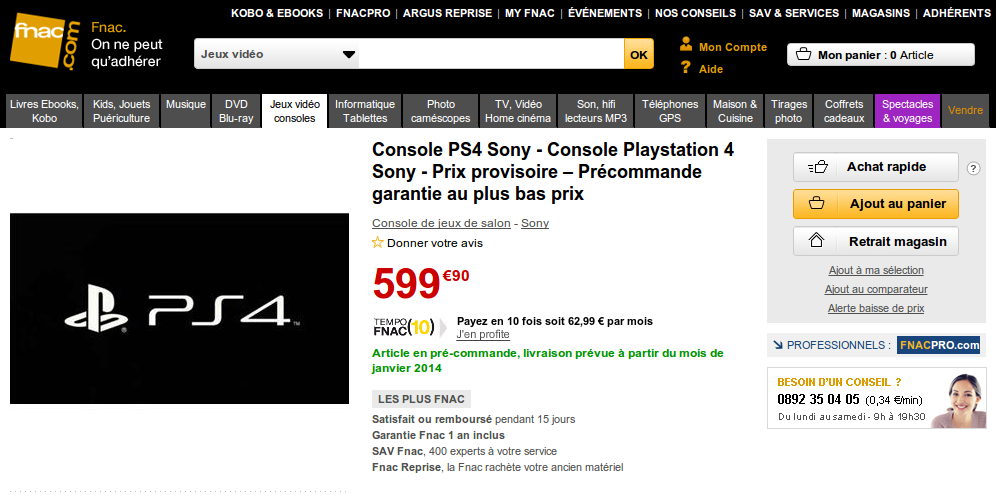Click into the search text field
996x497 pixels.
pyautogui.click(x=490, y=54)
